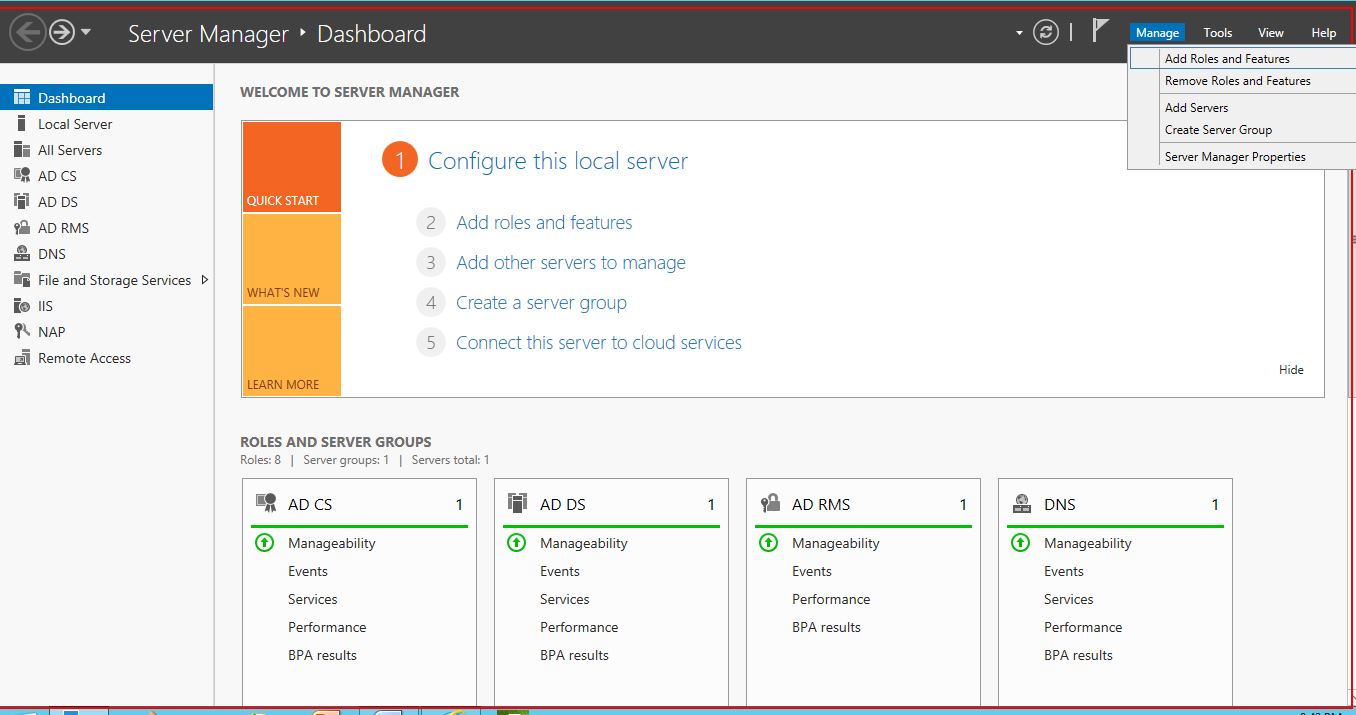Screen dimensions: 1356x715
Task: Select Local Server in the sidebar
Action: pos(75,124)
